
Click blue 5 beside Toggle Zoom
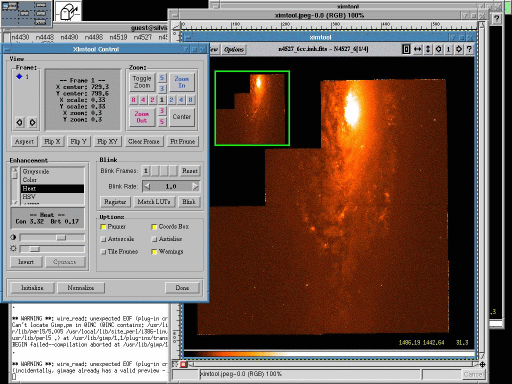[162, 78]
